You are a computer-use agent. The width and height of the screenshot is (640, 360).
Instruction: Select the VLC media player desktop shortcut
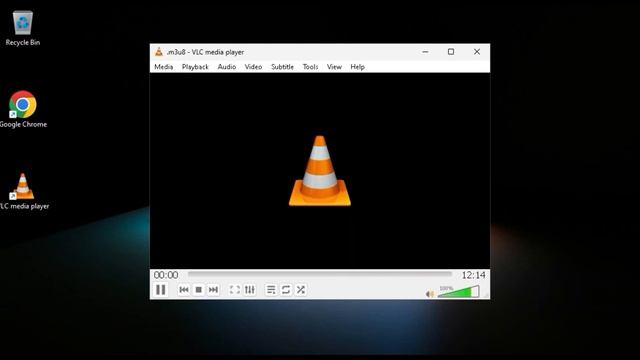click(x=24, y=192)
